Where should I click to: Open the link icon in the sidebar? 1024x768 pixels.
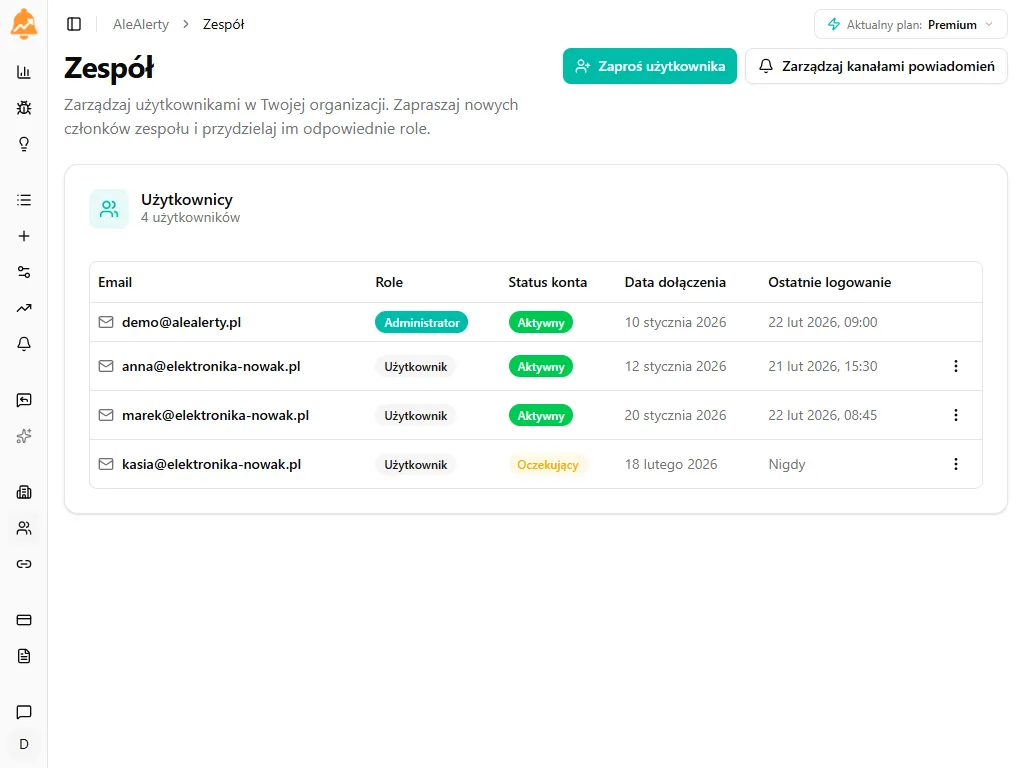tap(24, 564)
